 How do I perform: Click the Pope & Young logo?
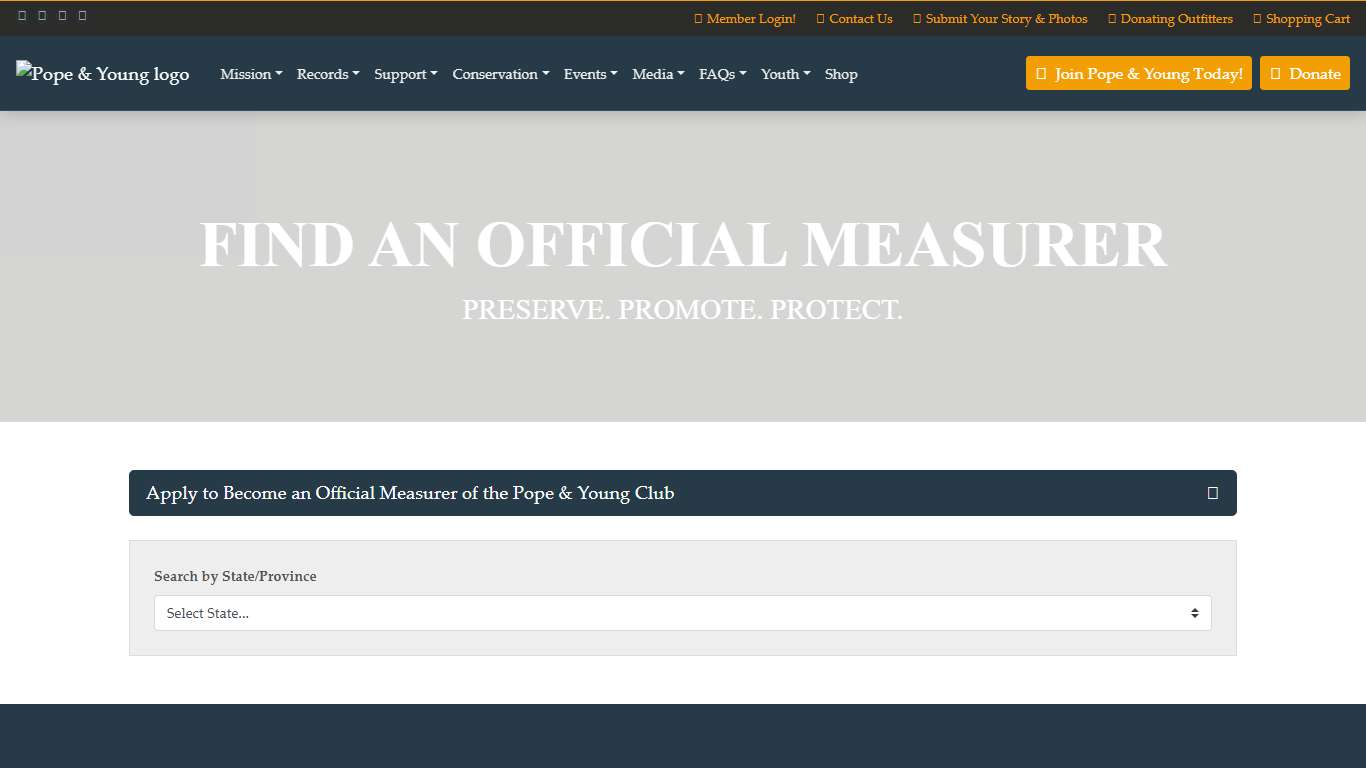pyautogui.click(x=102, y=74)
